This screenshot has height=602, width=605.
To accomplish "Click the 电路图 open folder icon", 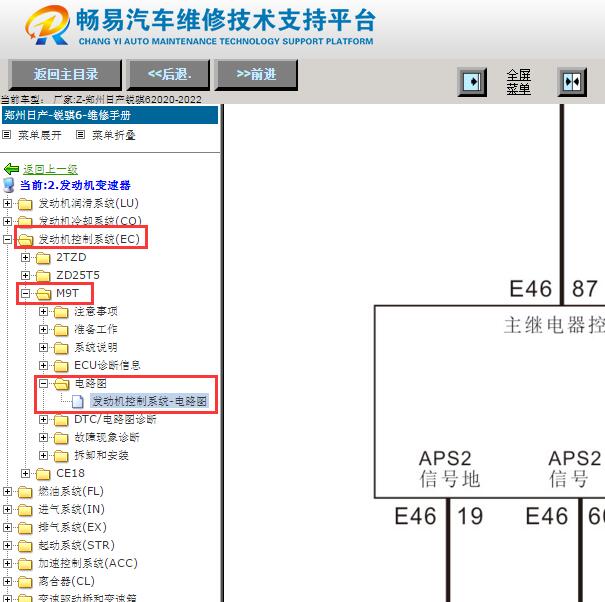I will 62,384.
